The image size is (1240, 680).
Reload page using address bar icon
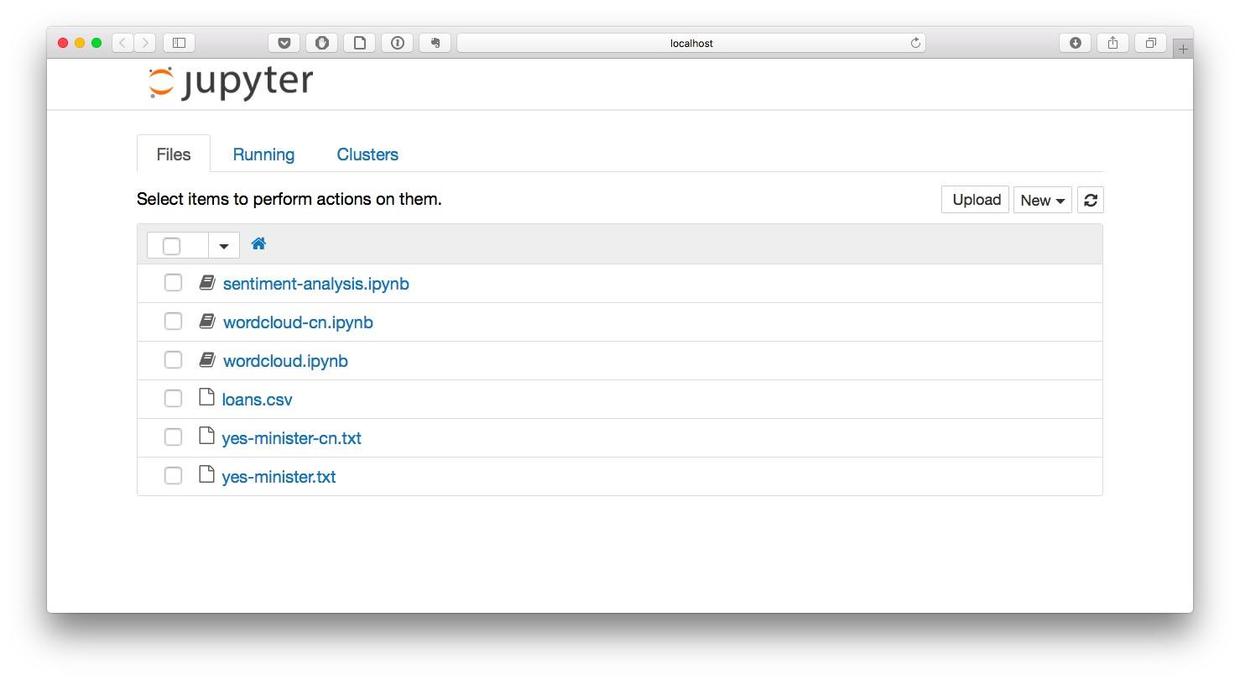click(915, 43)
